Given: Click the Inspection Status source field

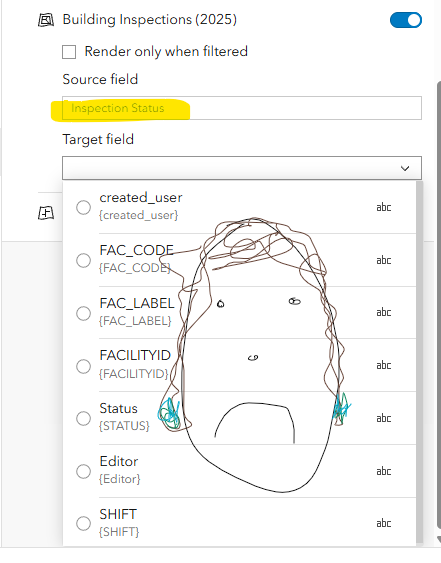Looking at the screenshot, I should (242, 108).
